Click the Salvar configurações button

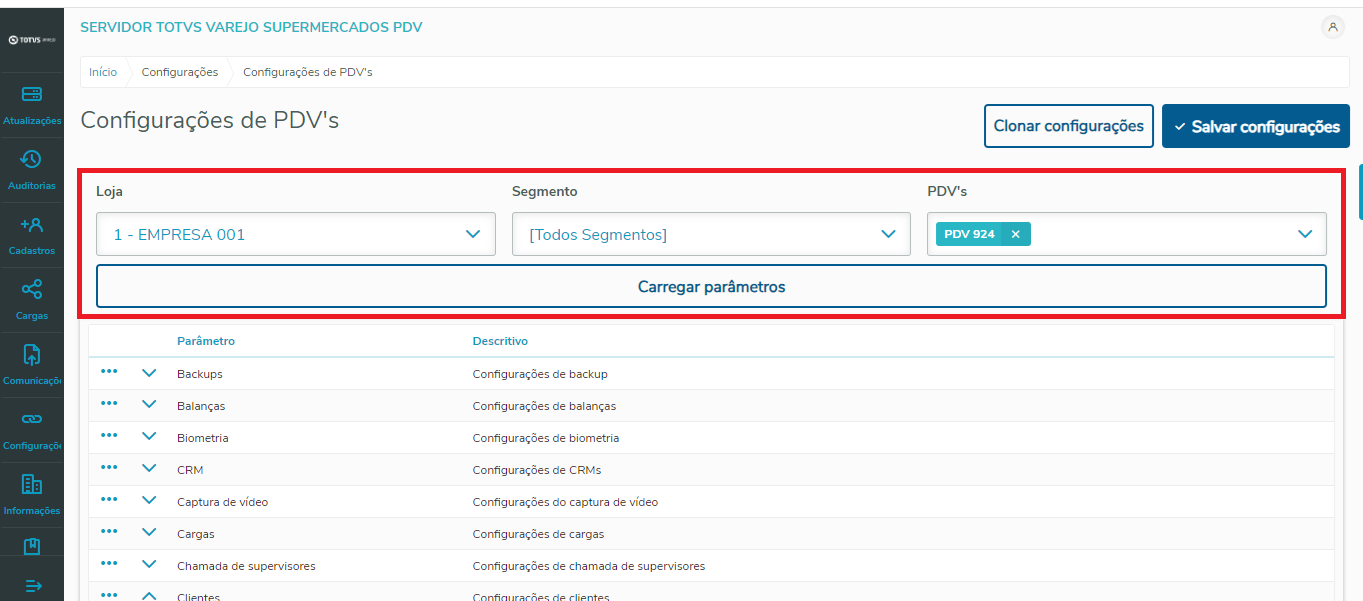(1255, 126)
